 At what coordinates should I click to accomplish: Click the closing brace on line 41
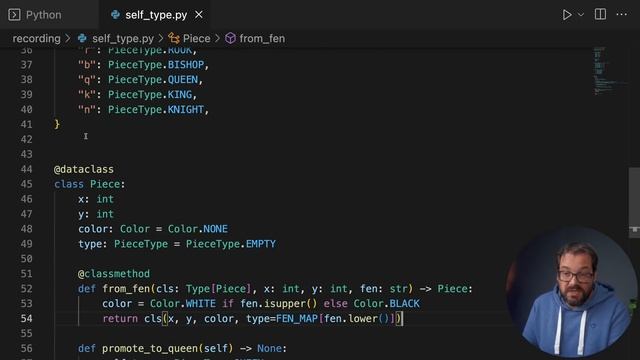coord(57,124)
